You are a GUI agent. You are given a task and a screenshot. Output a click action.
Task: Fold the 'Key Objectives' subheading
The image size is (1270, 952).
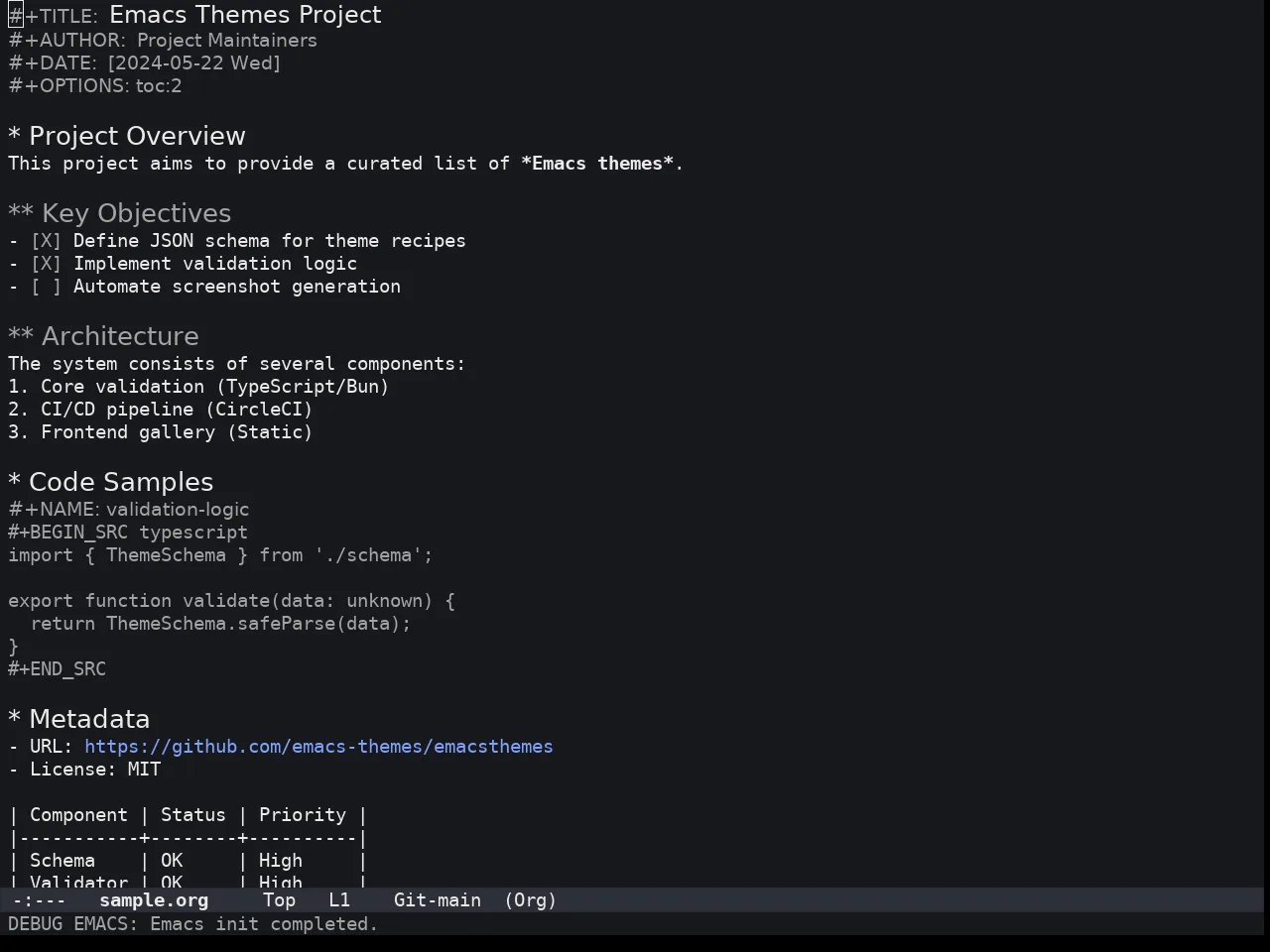click(120, 213)
